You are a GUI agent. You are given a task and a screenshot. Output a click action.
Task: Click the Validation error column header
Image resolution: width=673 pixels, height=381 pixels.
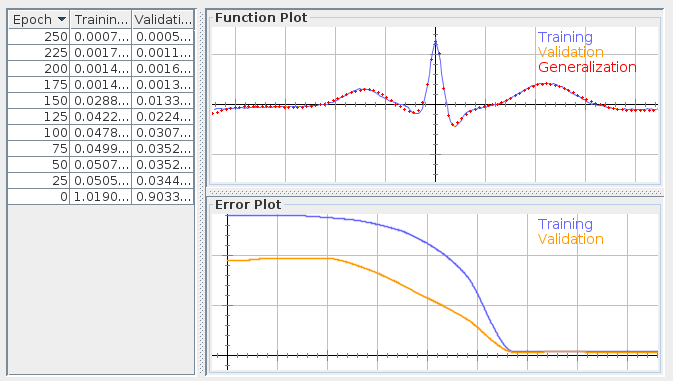coord(163,19)
